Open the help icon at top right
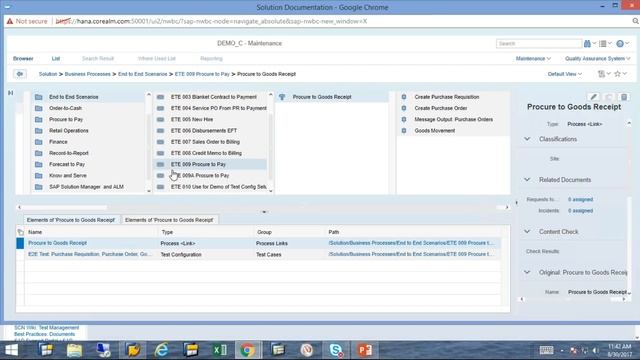The height and width of the screenshot is (360, 640). click(620, 43)
